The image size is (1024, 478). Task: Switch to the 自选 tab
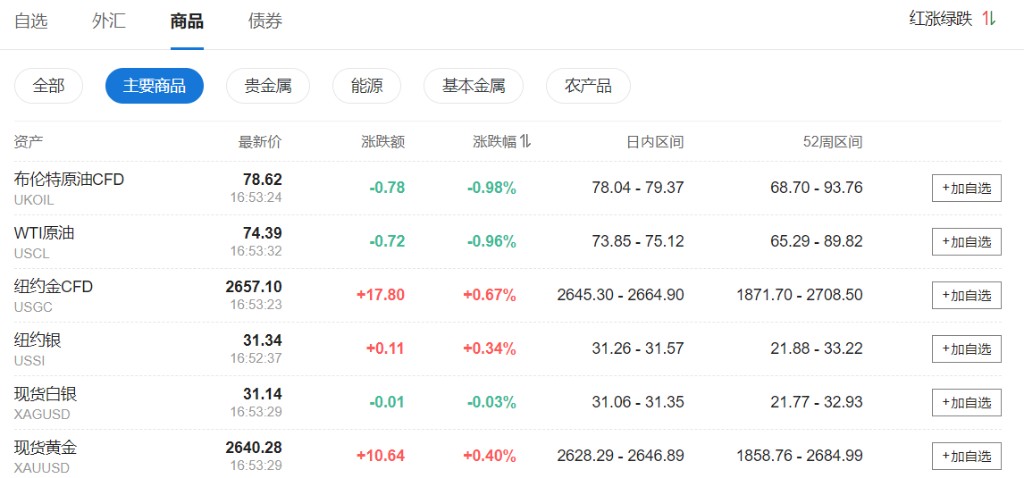point(31,21)
